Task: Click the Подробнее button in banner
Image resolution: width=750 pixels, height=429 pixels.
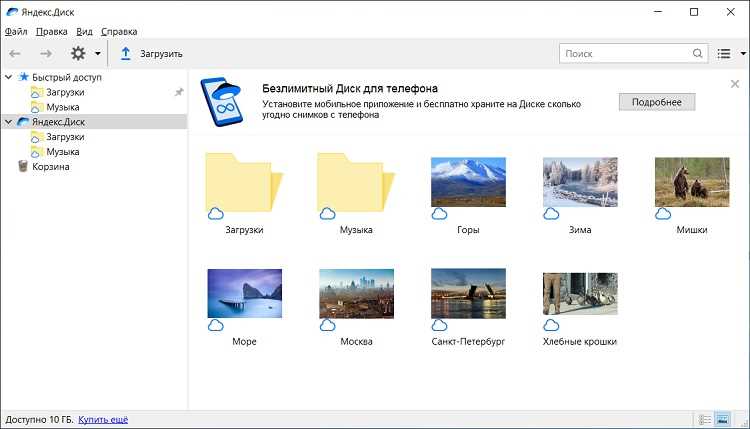Action: [657, 102]
